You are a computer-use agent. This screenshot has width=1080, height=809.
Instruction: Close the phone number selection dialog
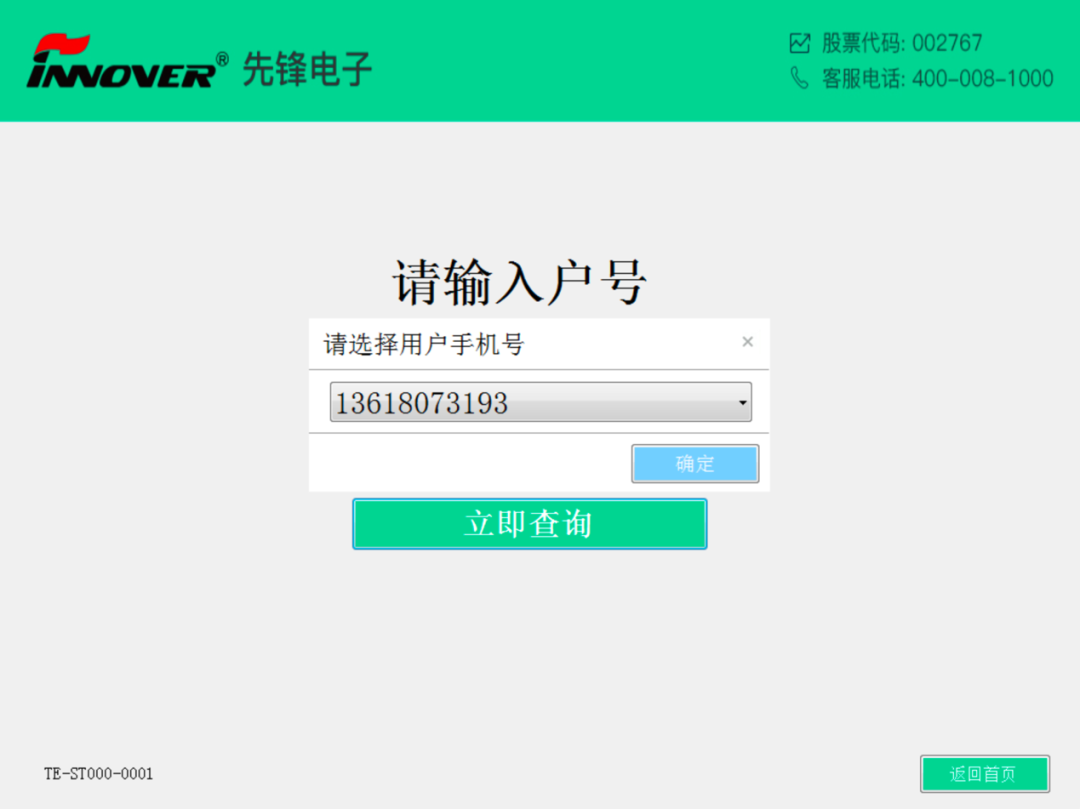pyautogui.click(x=747, y=342)
